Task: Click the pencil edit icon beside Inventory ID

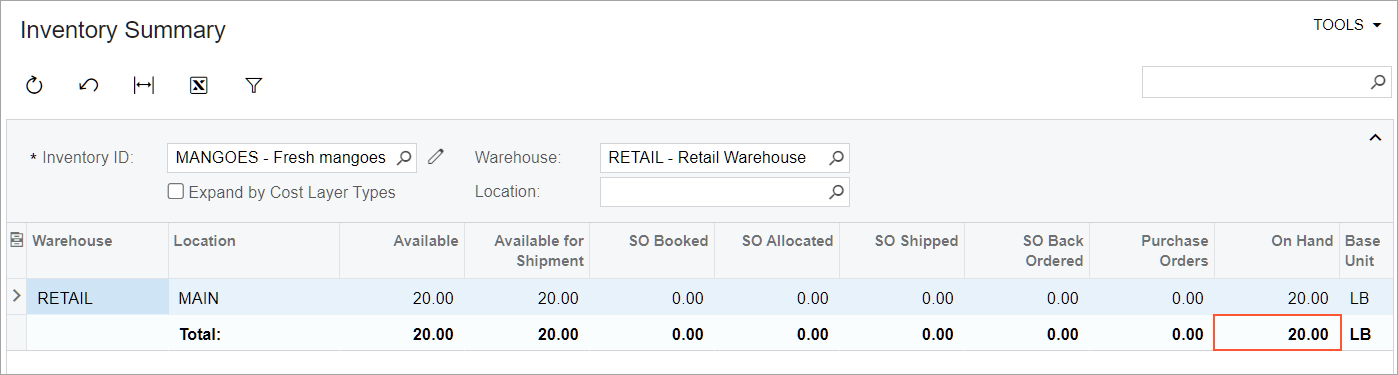Action: click(x=435, y=157)
